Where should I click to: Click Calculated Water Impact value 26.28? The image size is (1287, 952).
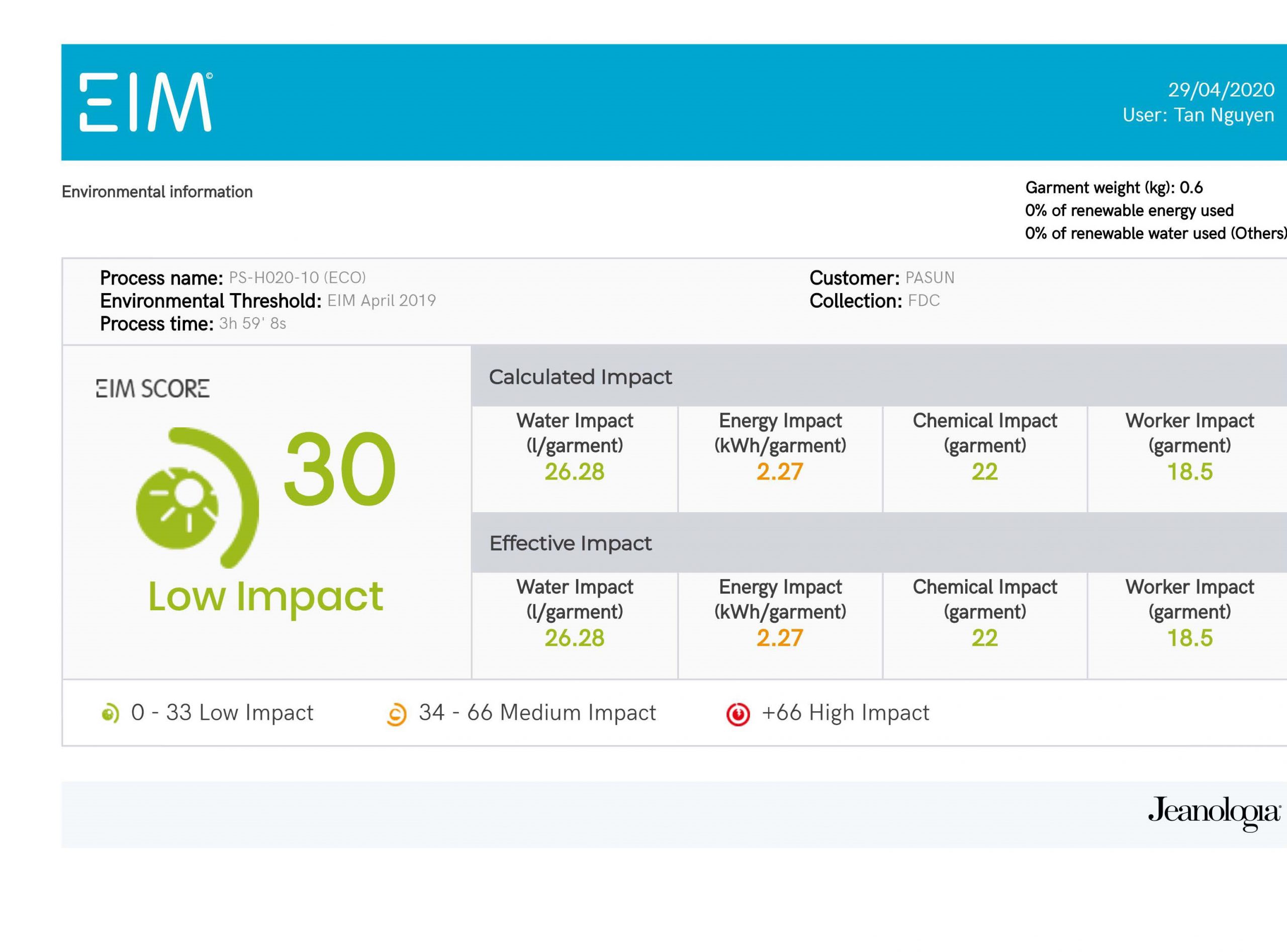(x=575, y=472)
